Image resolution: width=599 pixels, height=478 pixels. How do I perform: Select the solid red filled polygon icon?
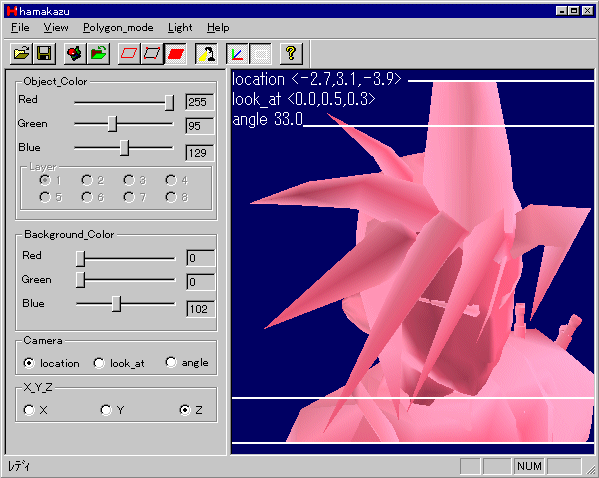coord(175,53)
